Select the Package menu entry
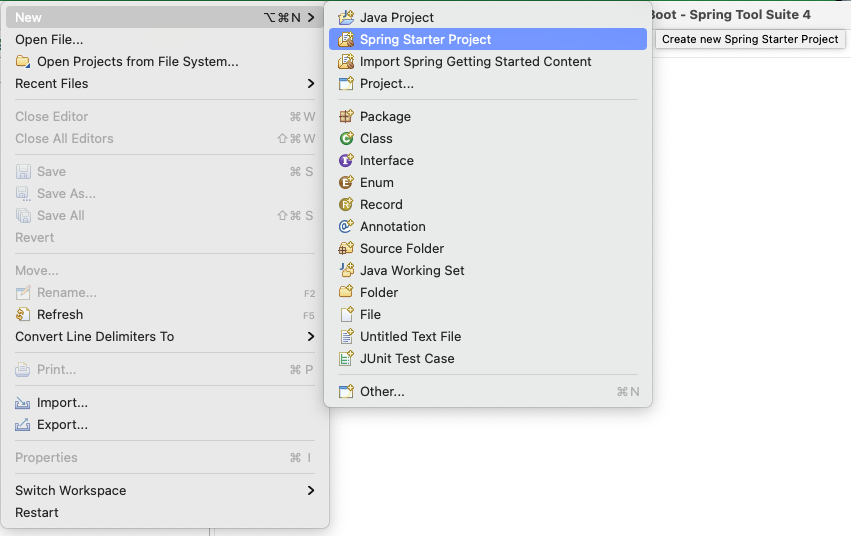Viewport: 851px width, 536px height. (x=488, y=116)
